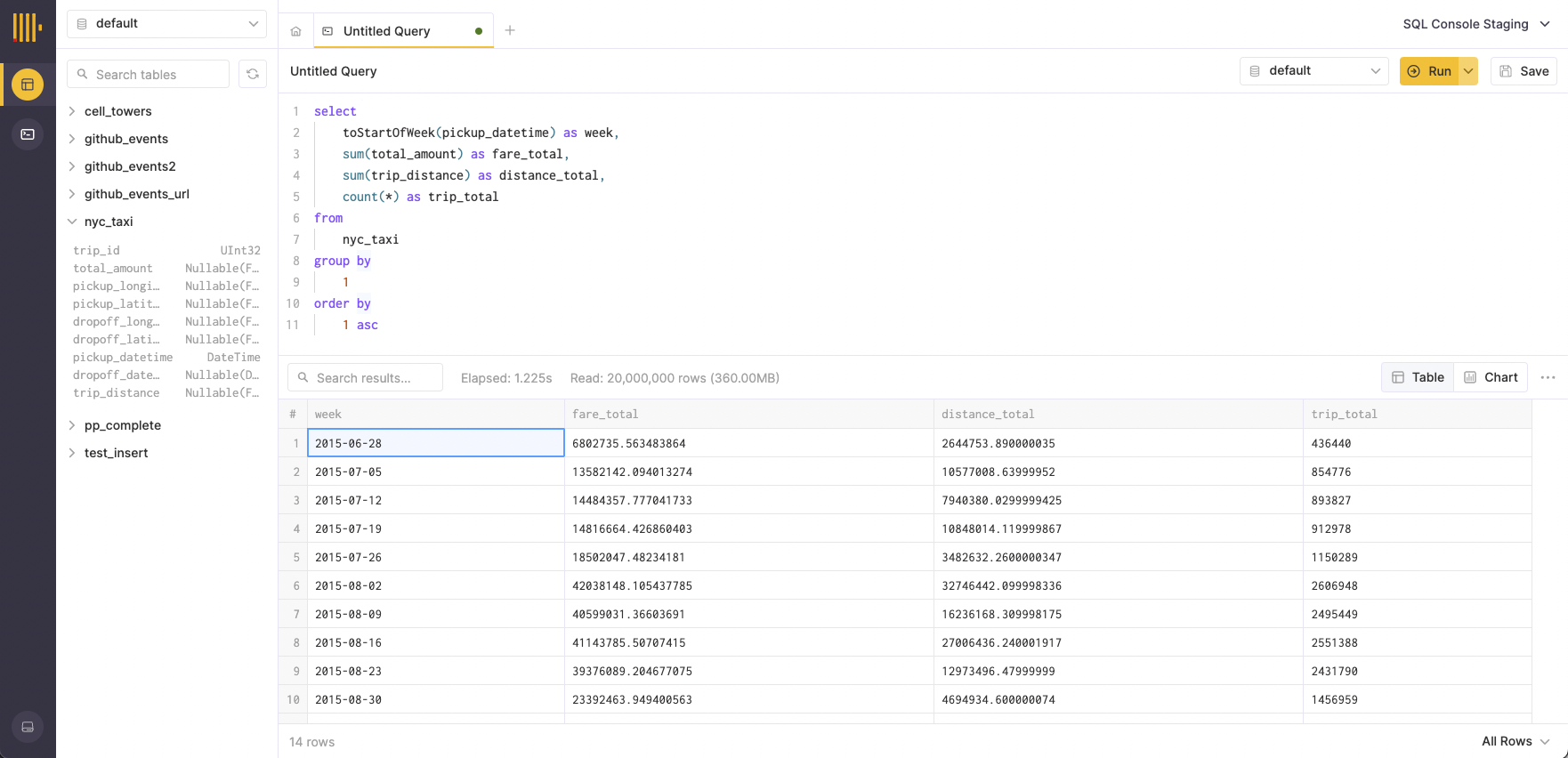The image size is (1568, 758).
Task: Click the toStartOfWeek line in editor
Action: pos(481,133)
